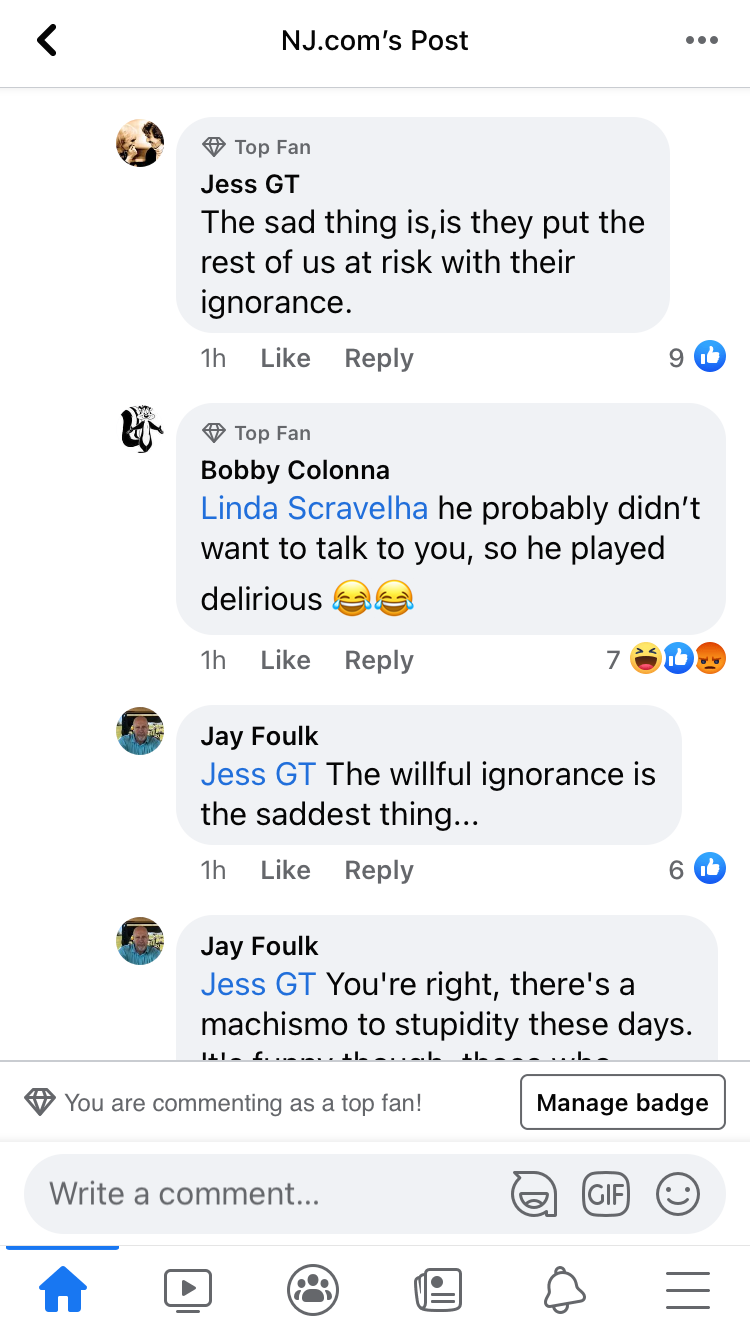Open the sticker picker in comment box

tap(534, 1193)
